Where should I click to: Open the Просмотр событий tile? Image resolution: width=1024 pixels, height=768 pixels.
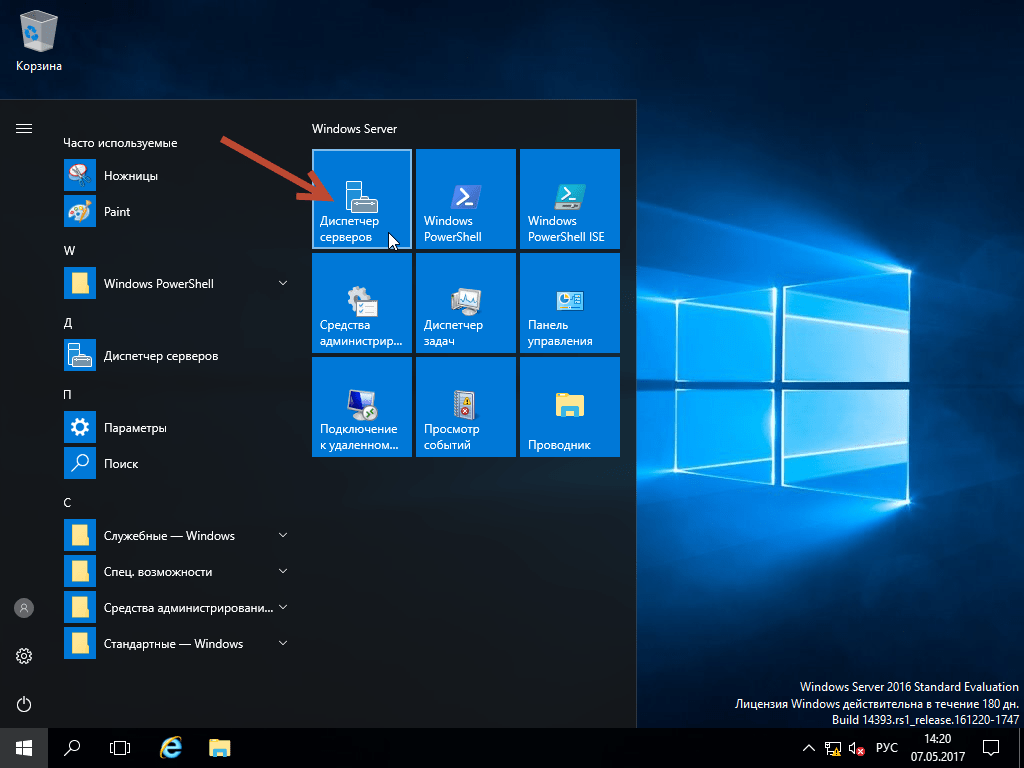click(465, 407)
